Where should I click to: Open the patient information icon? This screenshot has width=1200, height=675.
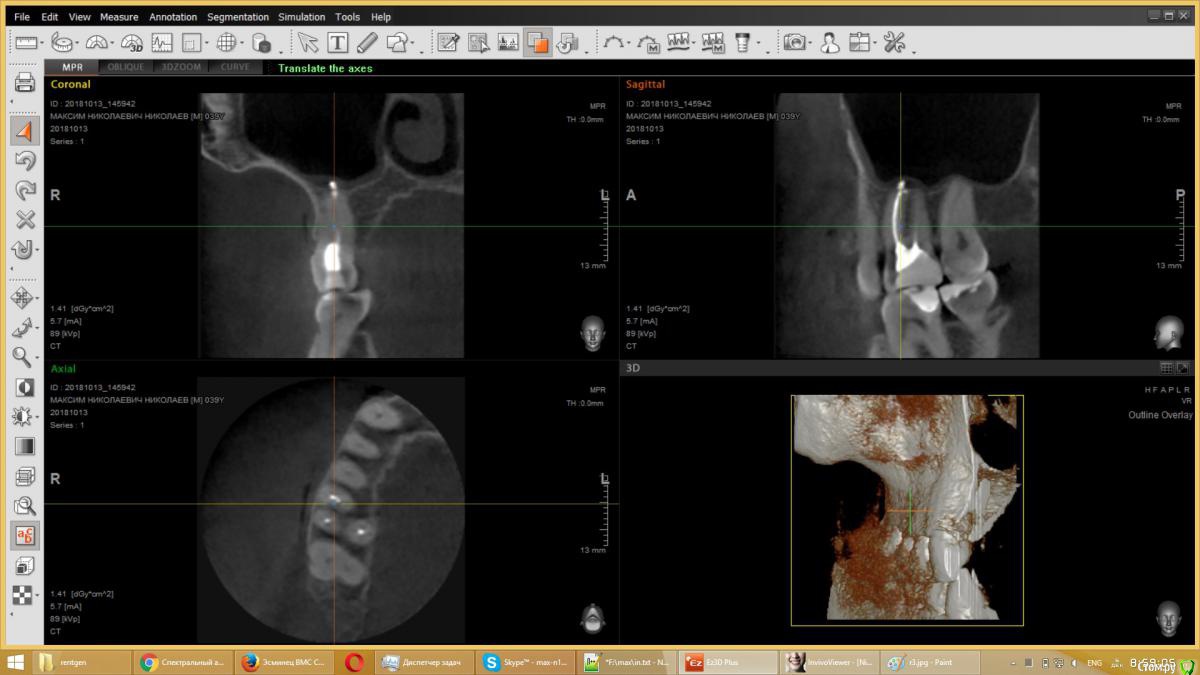tap(829, 43)
